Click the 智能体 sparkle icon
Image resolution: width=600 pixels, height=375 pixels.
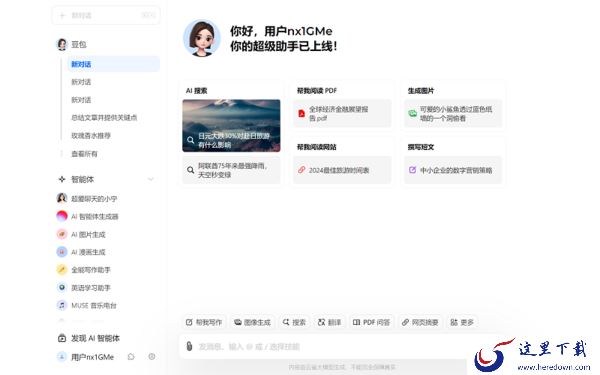coord(62,179)
